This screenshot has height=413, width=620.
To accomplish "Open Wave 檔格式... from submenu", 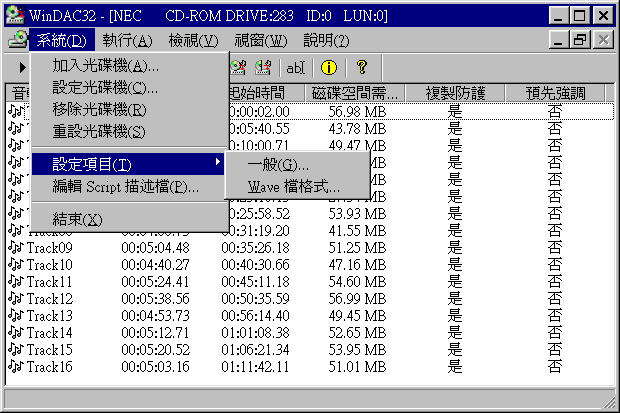I will click(297, 186).
